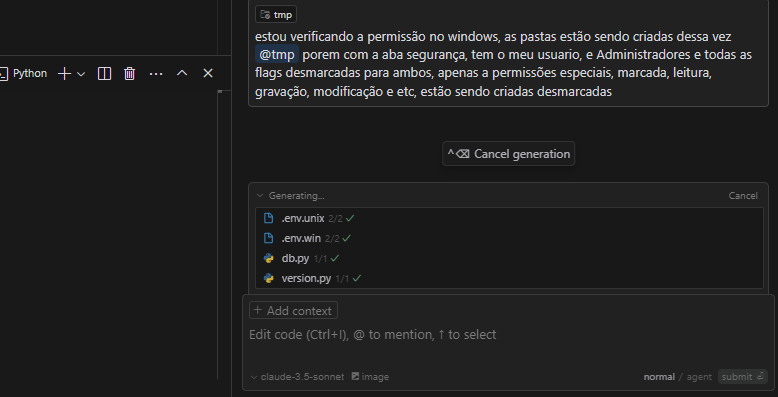Image resolution: width=778 pixels, height=397 pixels.
Task: Click the Add context button
Action: (x=293, y=311)
